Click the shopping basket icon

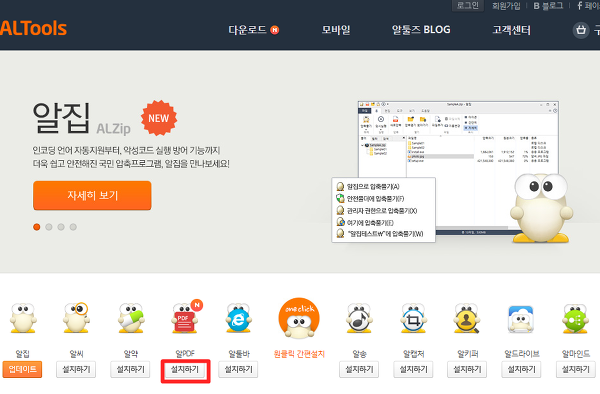[x=581, y=30]
